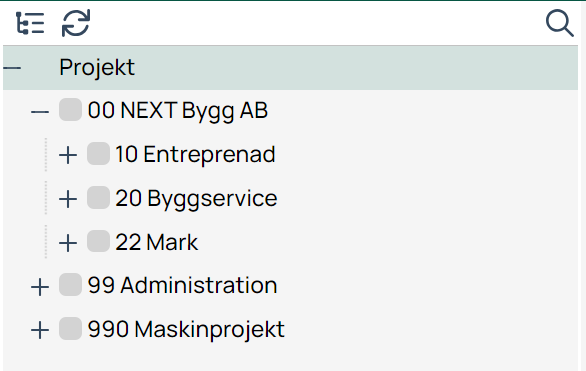
Task: Collapse the 00 NEXT Bygg AB node
Action: tap(40, 111)
